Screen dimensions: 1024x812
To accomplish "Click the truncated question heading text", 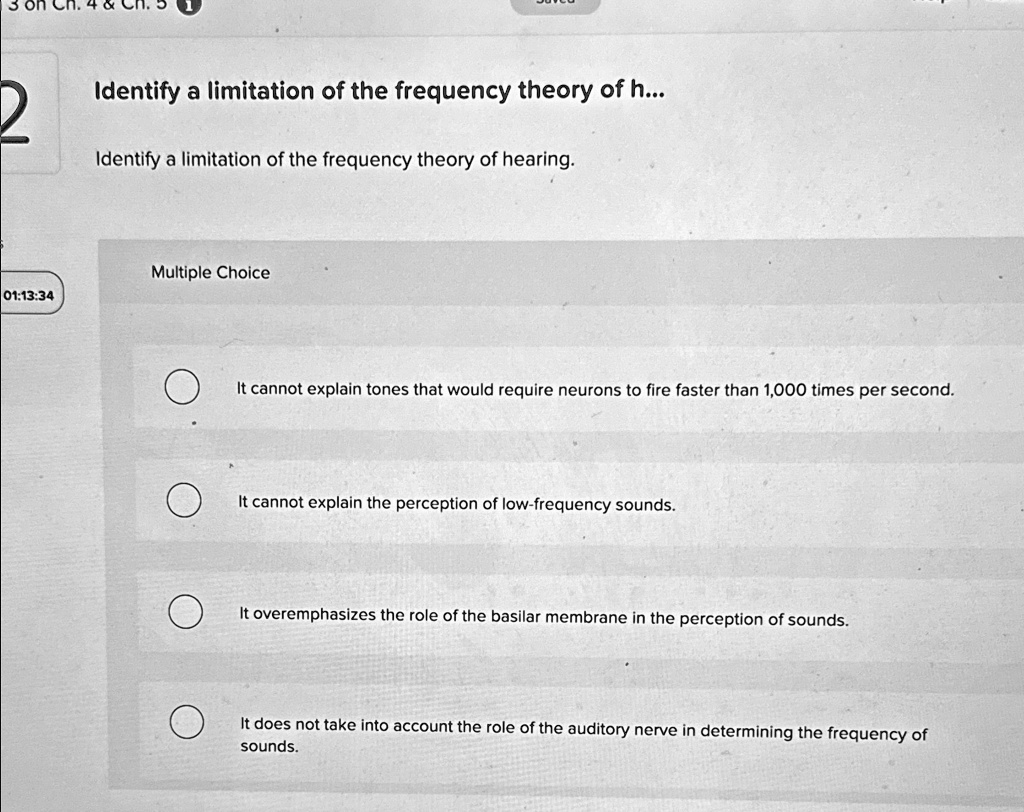I will coord(379,90).
